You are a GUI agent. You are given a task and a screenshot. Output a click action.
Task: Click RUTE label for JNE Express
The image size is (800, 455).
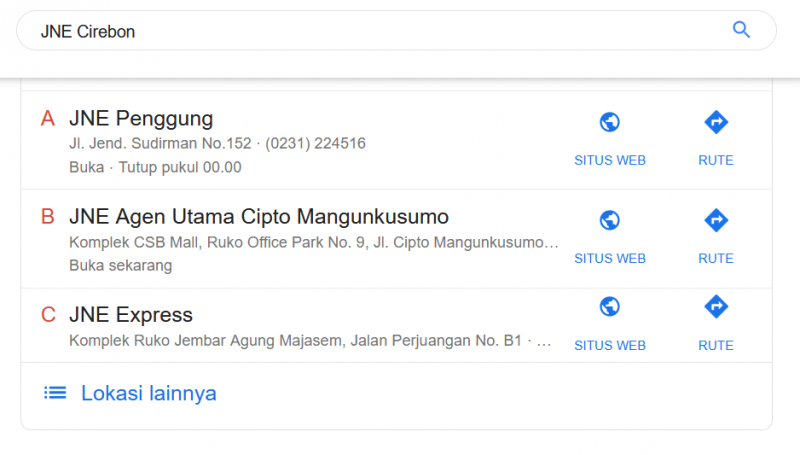[716, 345]
